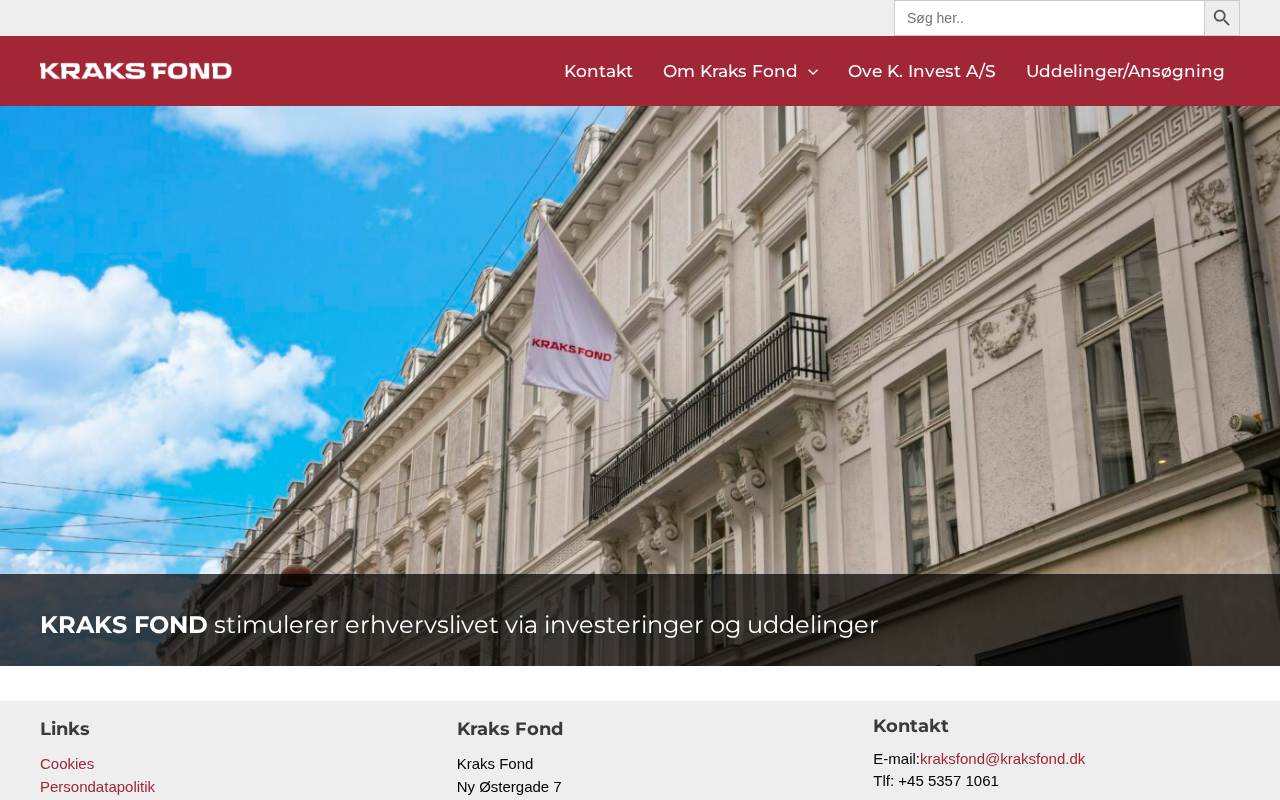The width and height of the screenshot is (1280, 800).
Task: Click the Kraks Fond hero tagline text
Action: [x=459, y=625]
